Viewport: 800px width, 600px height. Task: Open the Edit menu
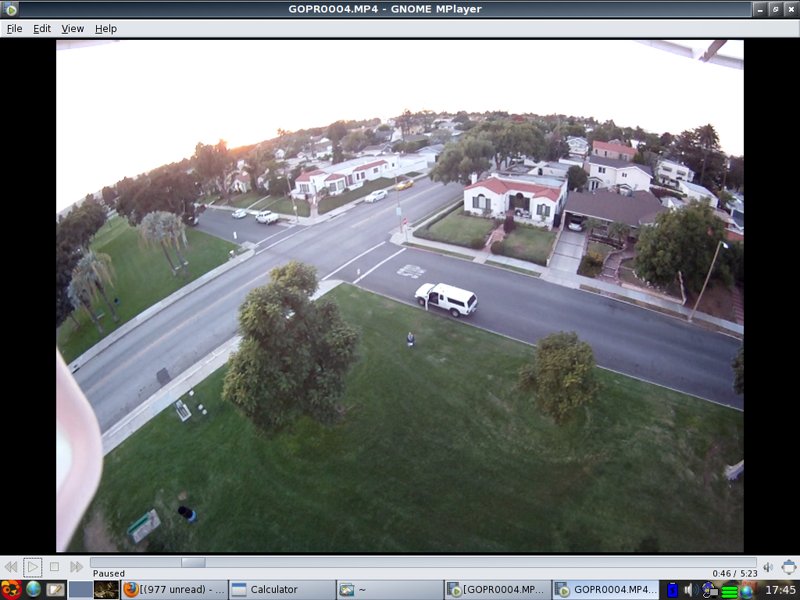pos(42,29)
